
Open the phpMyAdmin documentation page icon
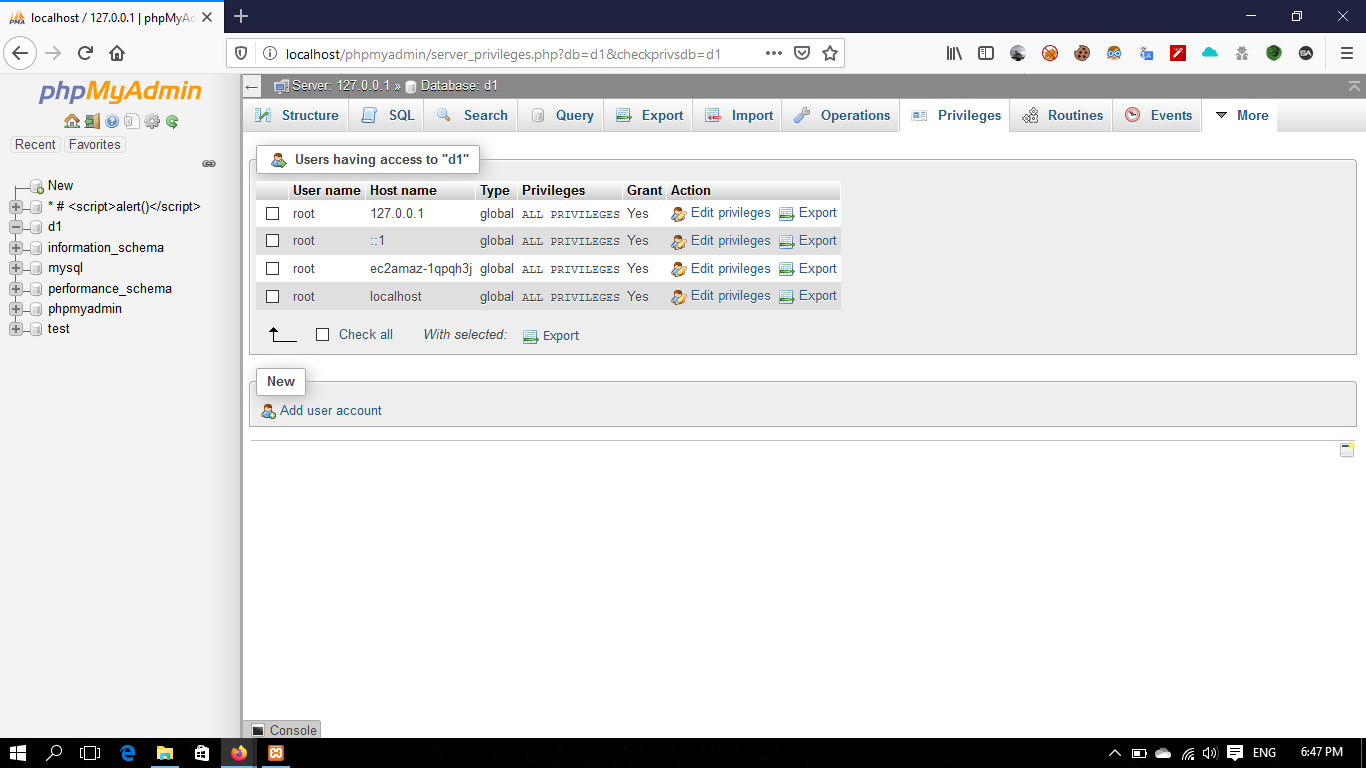131,121
